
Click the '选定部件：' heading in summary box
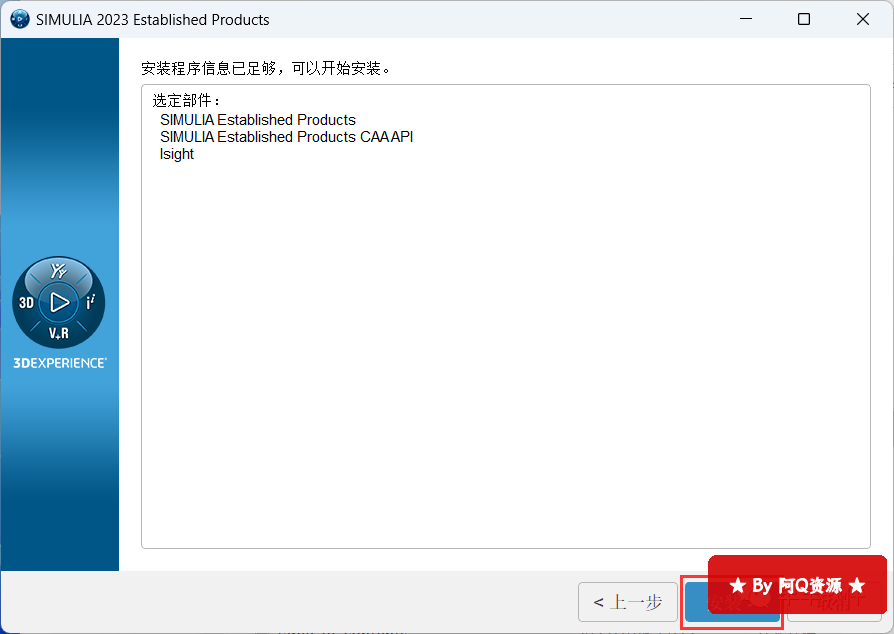(x=186, y=102)
